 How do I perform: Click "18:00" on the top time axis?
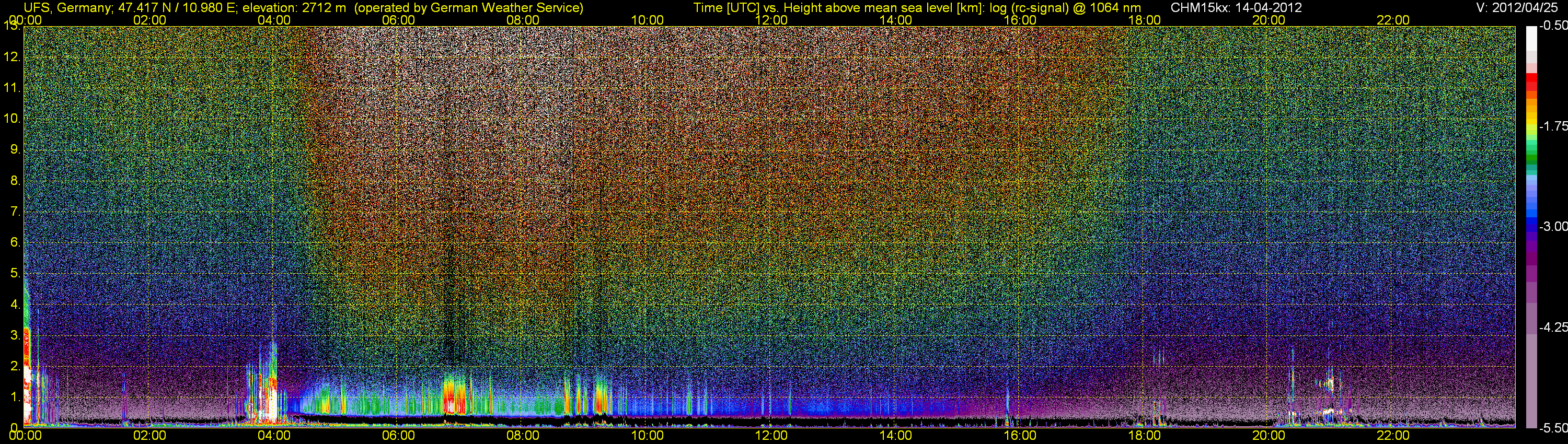pyautogui.click(x=1144, y=20)
